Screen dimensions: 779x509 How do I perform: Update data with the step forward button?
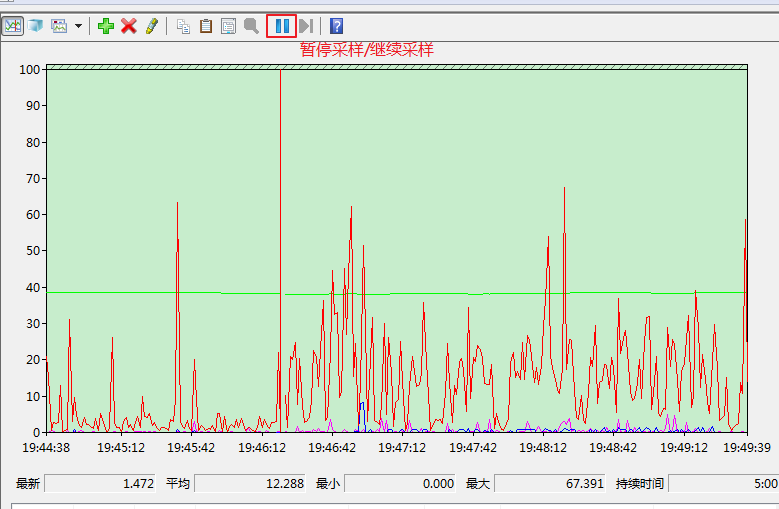tap(306, 26)
